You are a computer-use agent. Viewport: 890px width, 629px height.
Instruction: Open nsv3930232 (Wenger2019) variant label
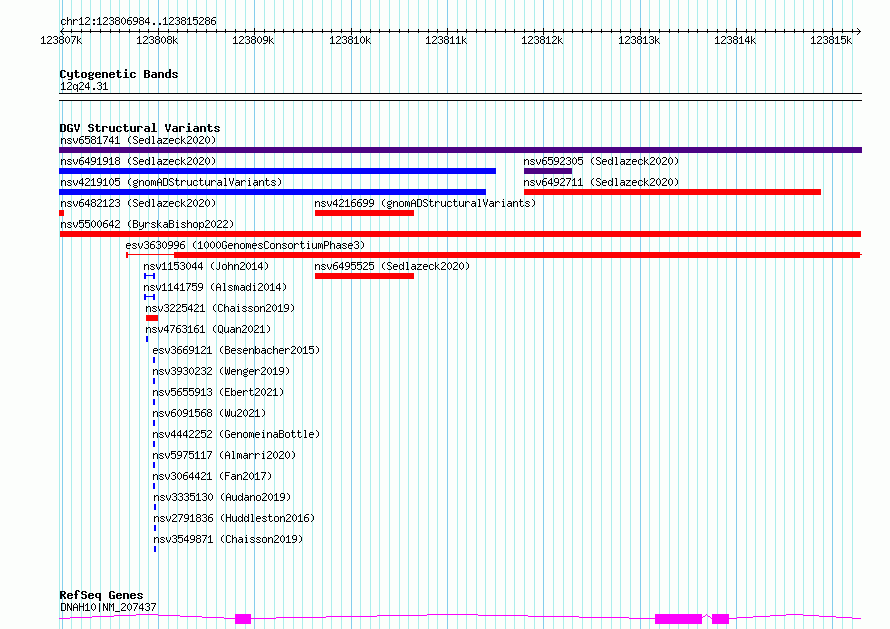pyautogui.click(x=221, y=371)
